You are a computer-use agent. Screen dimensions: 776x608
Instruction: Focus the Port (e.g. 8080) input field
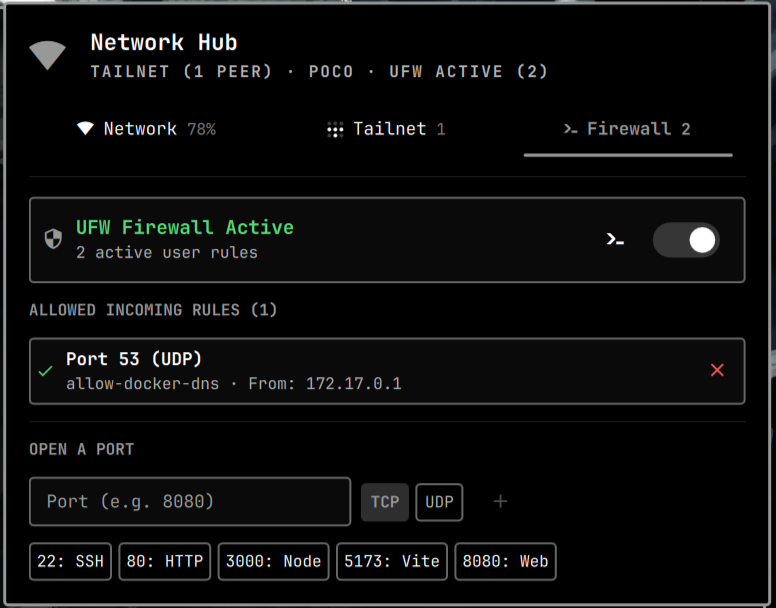[190, 502]
